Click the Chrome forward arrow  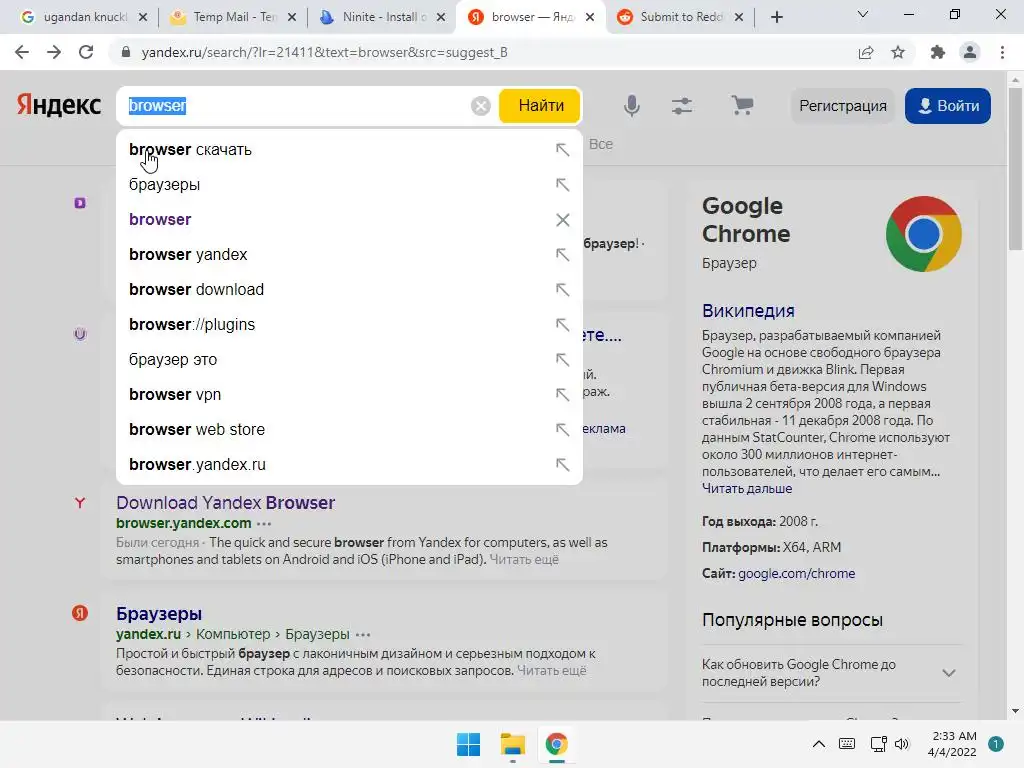click(54, 52)
